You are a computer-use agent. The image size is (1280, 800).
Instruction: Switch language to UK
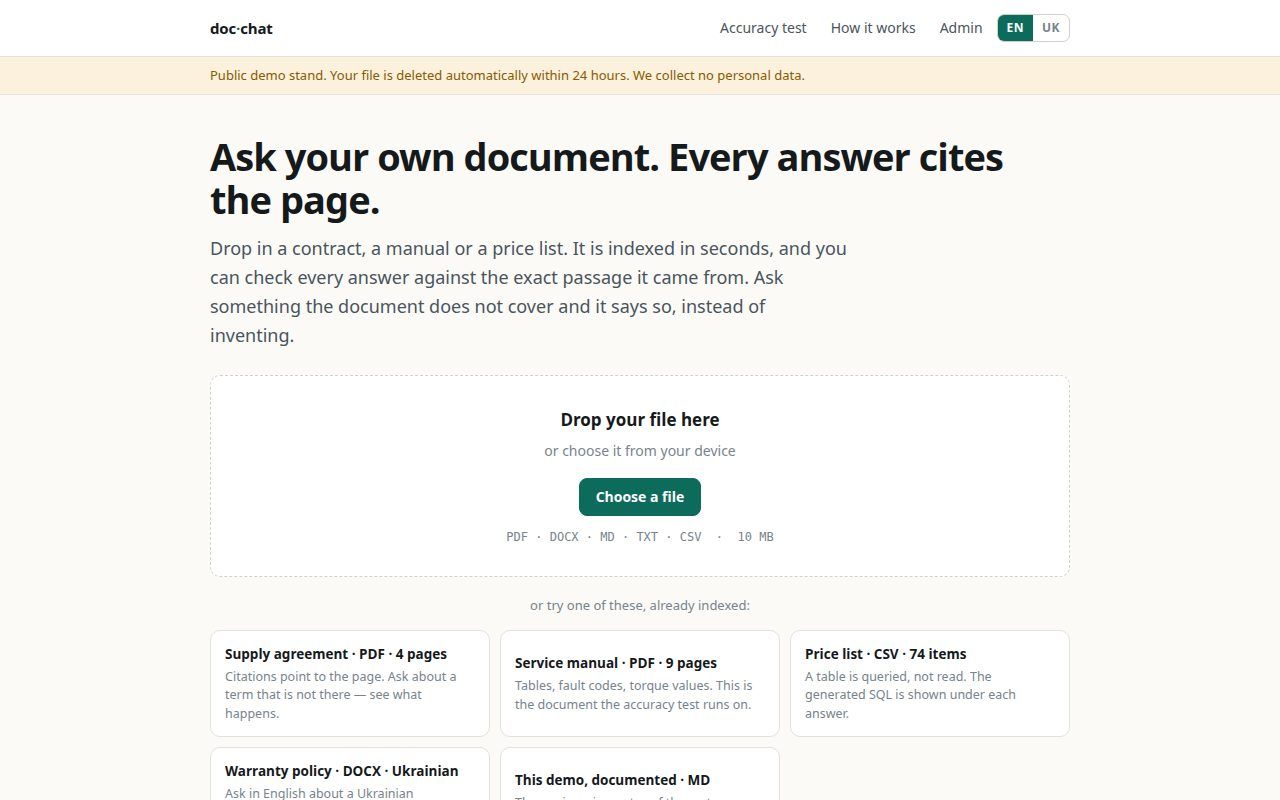click(1051, 28)
